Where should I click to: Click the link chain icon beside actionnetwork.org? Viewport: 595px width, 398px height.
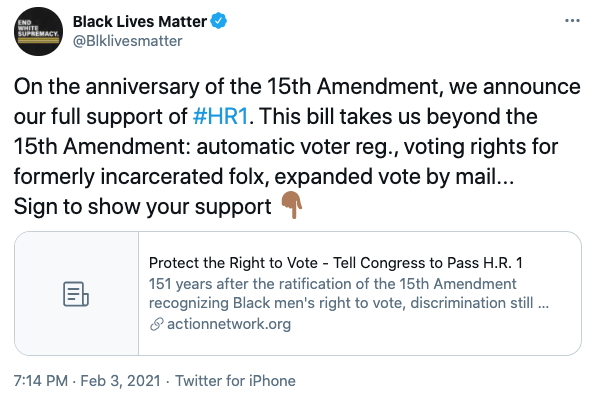(x=156, y=324)
